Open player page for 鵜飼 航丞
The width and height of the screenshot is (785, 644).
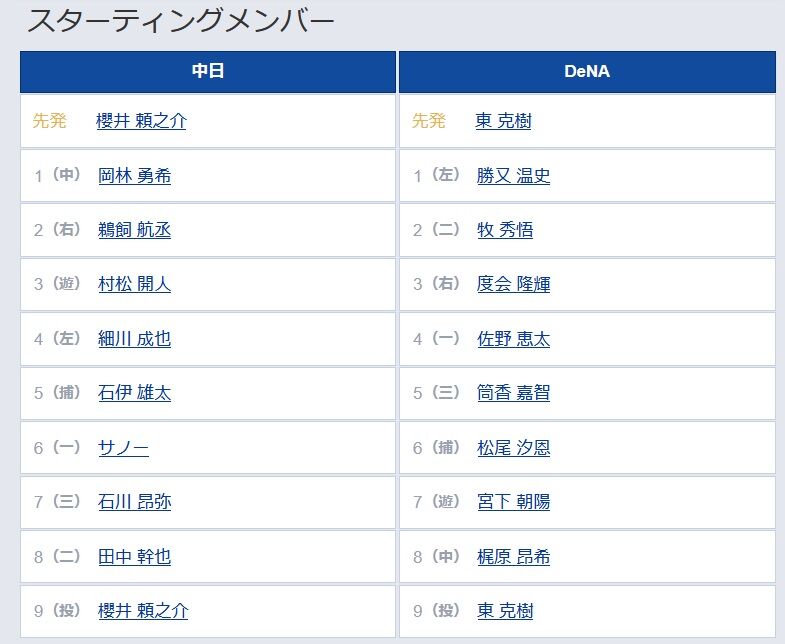[135, 230]
